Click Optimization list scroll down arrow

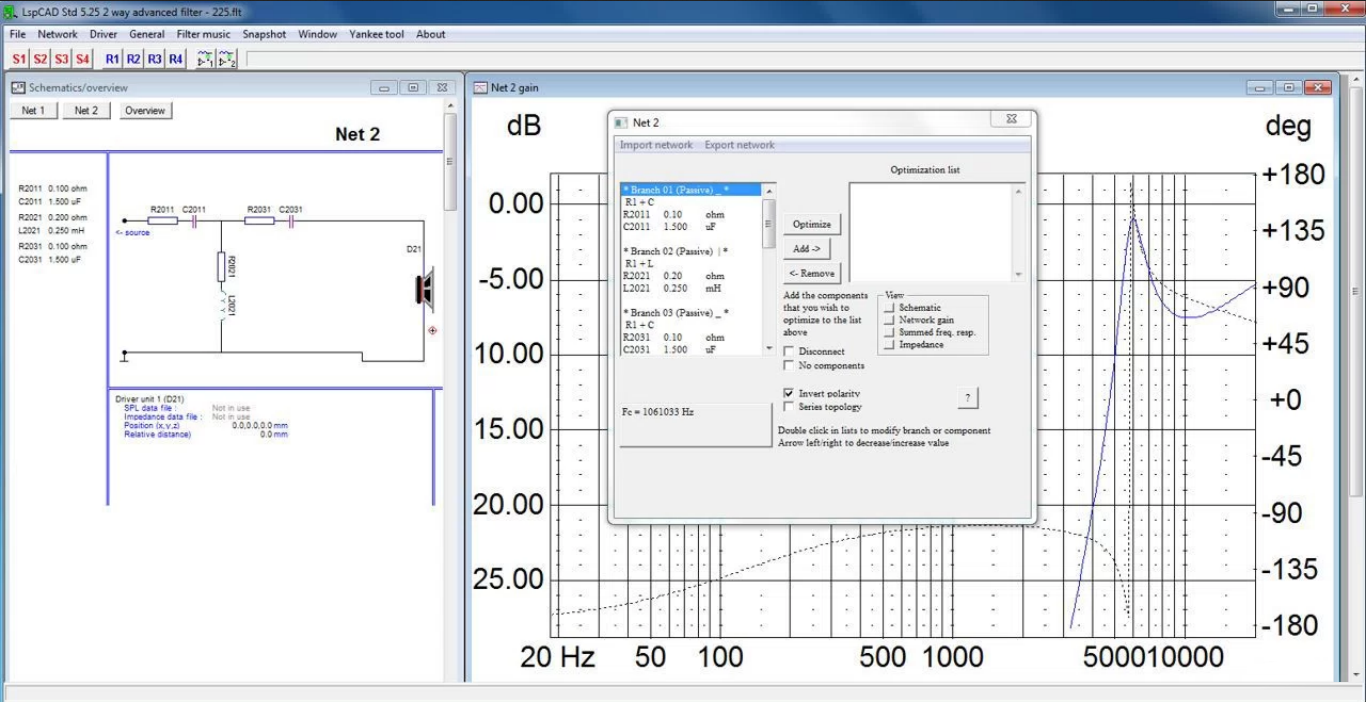point(1018,274)
